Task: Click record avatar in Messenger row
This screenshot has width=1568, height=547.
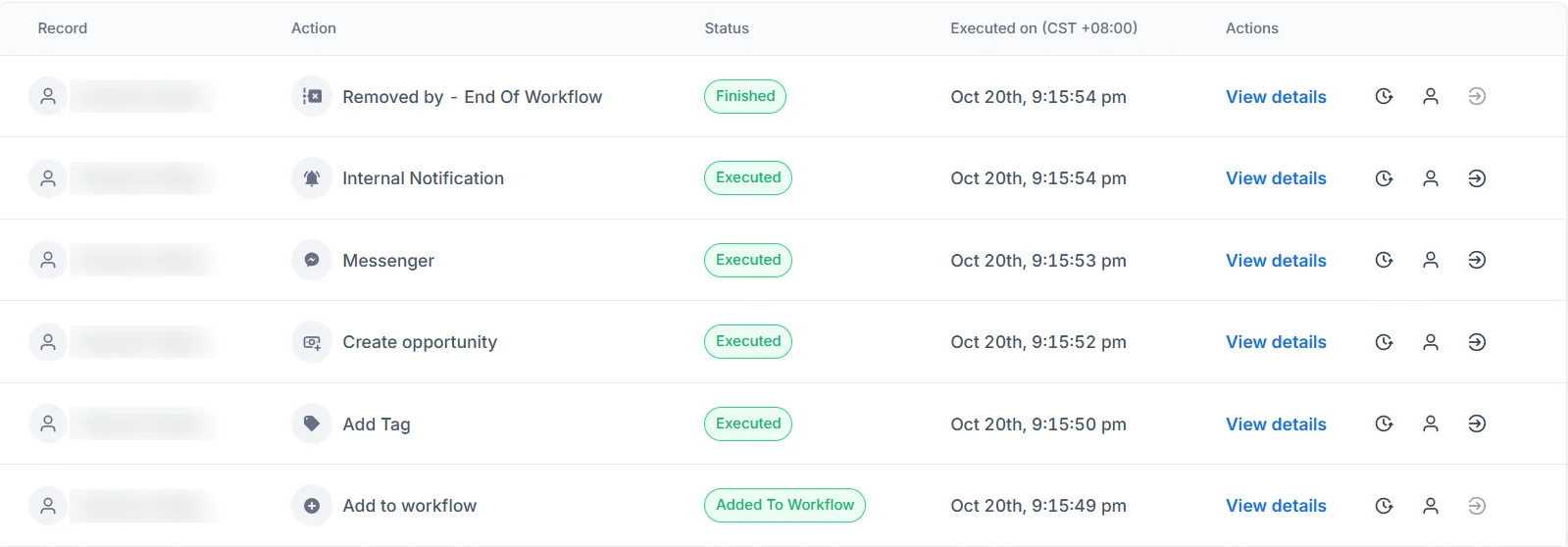Action: (48, 260)
